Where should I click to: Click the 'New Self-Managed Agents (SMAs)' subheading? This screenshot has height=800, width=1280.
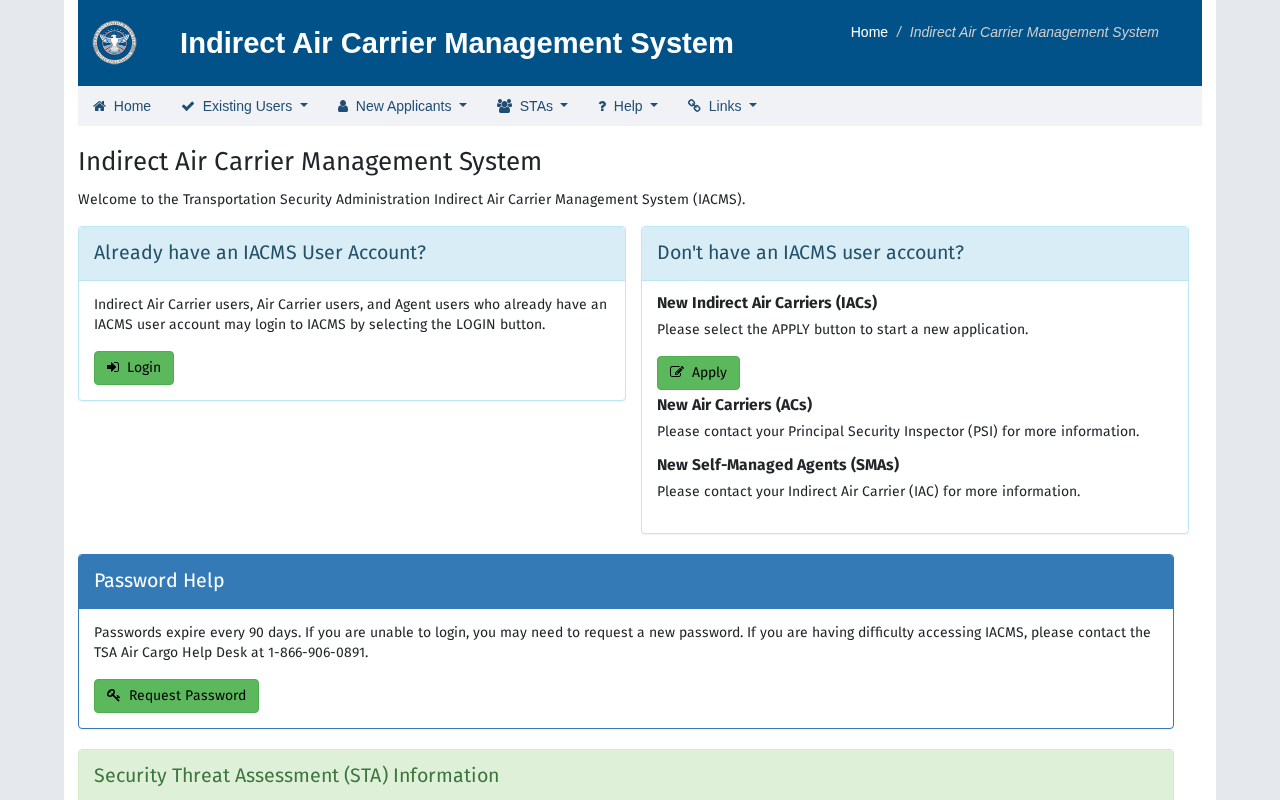(778, 465)
